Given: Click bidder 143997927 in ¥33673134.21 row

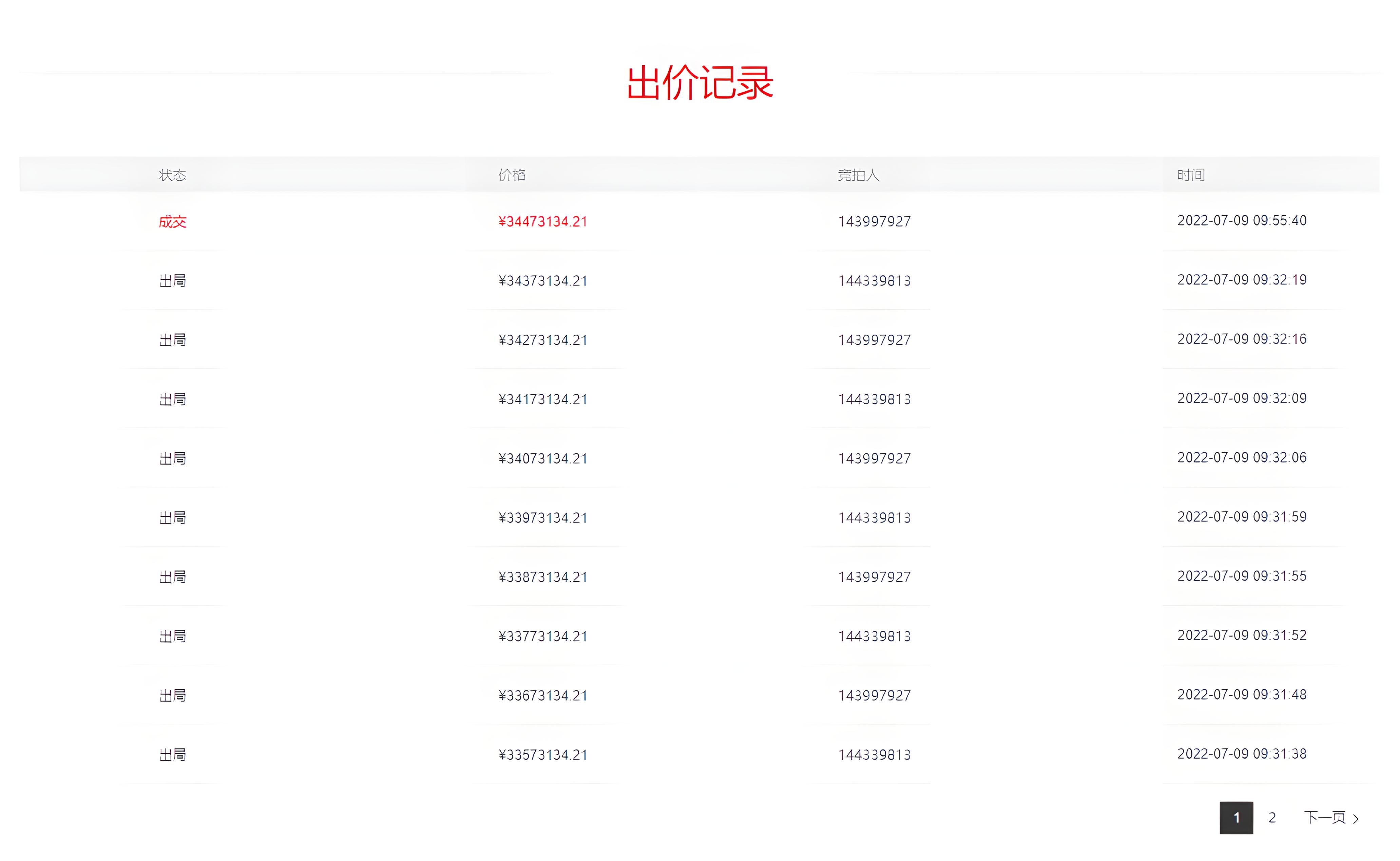Looking at the screenshot, I should tap(874, 695).
